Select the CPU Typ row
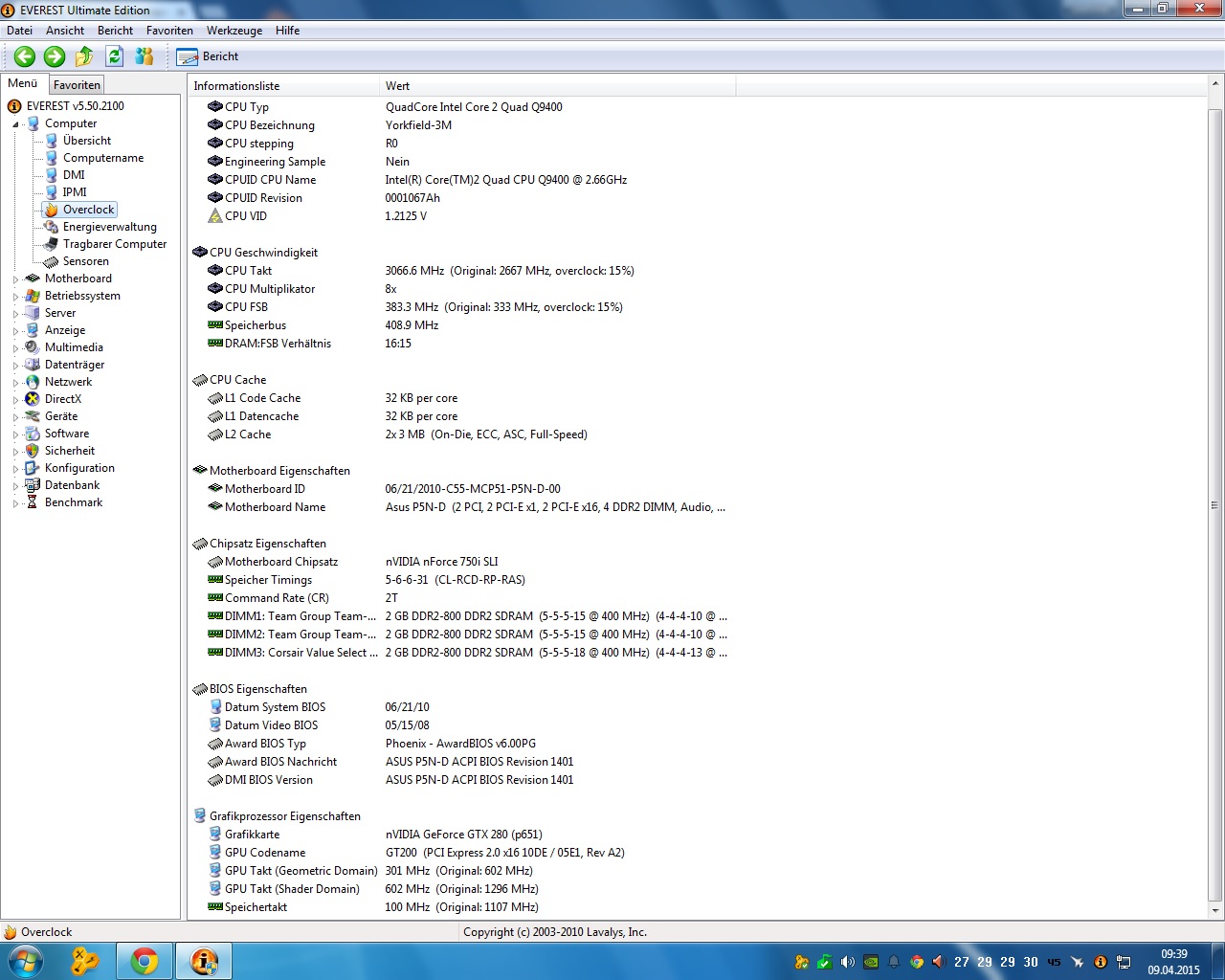The height and width of the screenshot is (980, 1225). pyautogui.click(x=459, y=107)
